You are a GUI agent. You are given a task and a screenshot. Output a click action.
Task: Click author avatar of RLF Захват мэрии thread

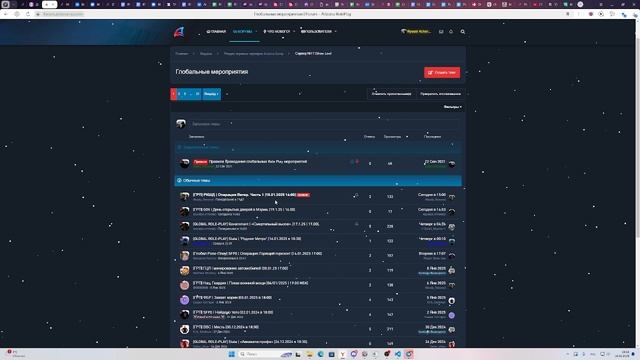pyautogui.click(x=184, y=300)
